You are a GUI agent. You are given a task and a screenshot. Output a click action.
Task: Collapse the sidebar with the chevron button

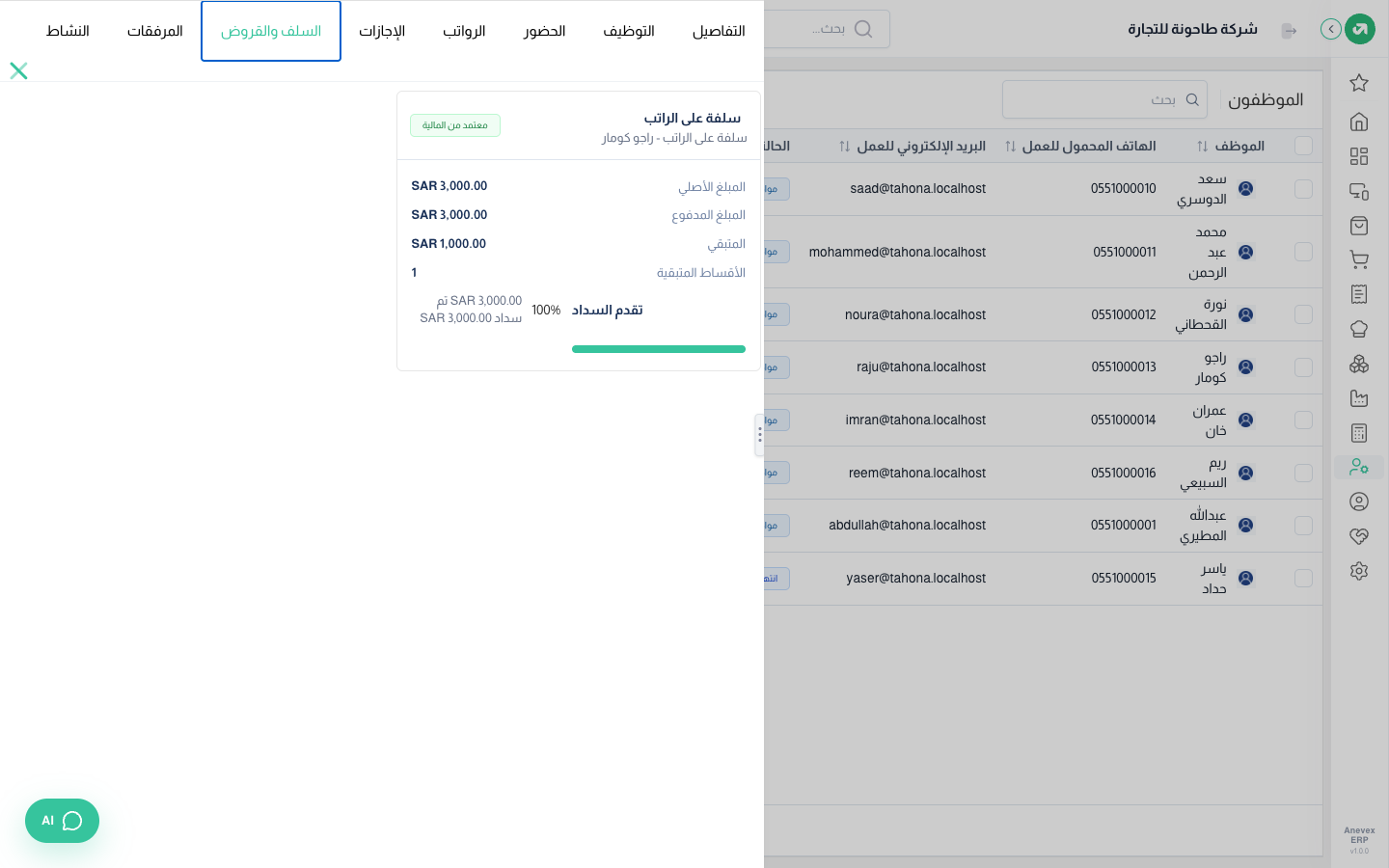[x=1331, y=29]
